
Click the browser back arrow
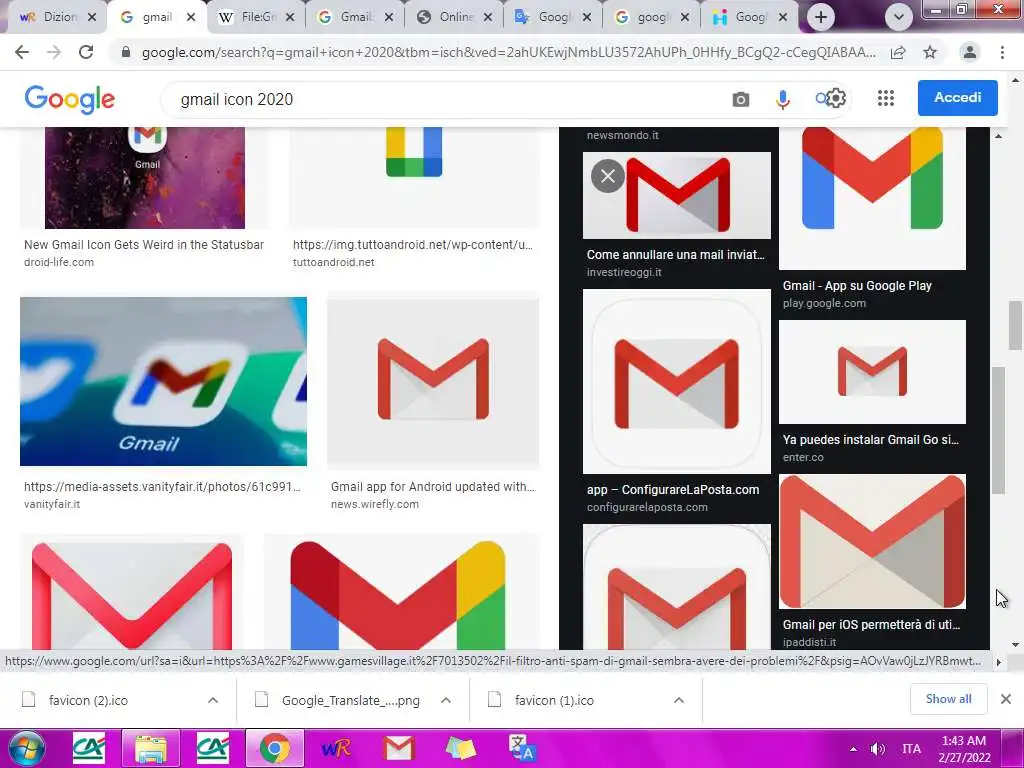click(x=22, y=52)
